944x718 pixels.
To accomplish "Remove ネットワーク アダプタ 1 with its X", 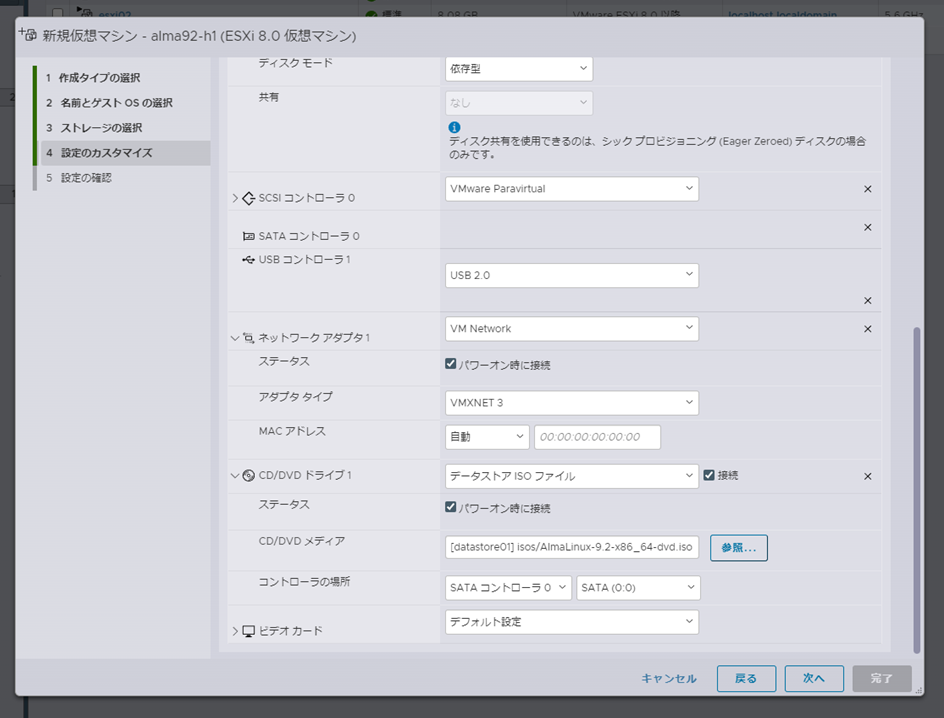I will [x=868, y=329].
